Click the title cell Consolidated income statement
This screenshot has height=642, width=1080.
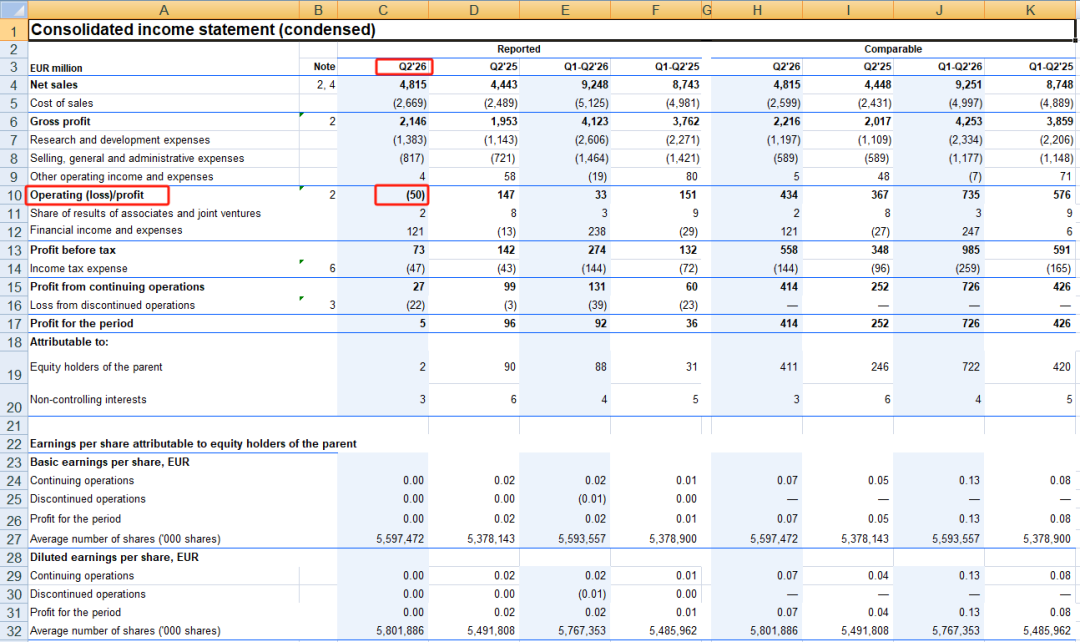pyautogui.click(x=203, y=30)
